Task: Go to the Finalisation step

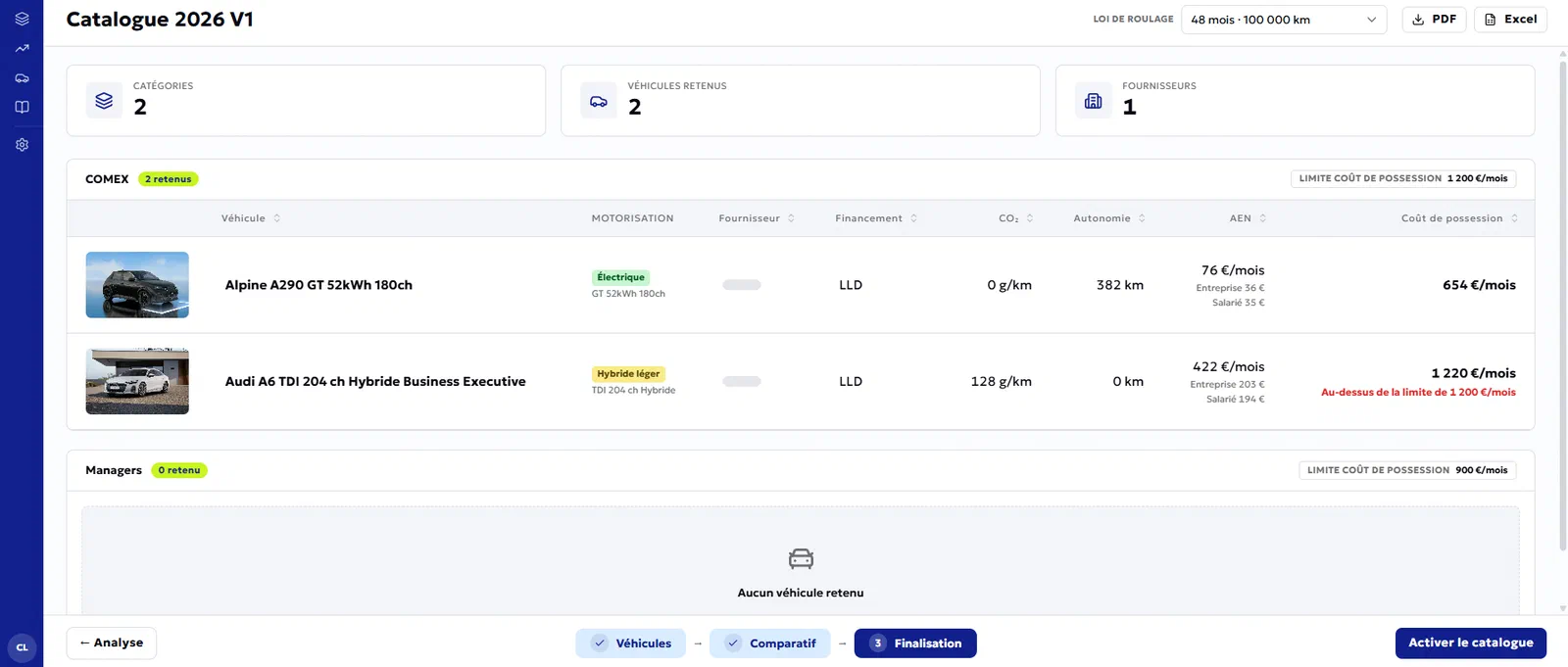Action: [915, 643]
